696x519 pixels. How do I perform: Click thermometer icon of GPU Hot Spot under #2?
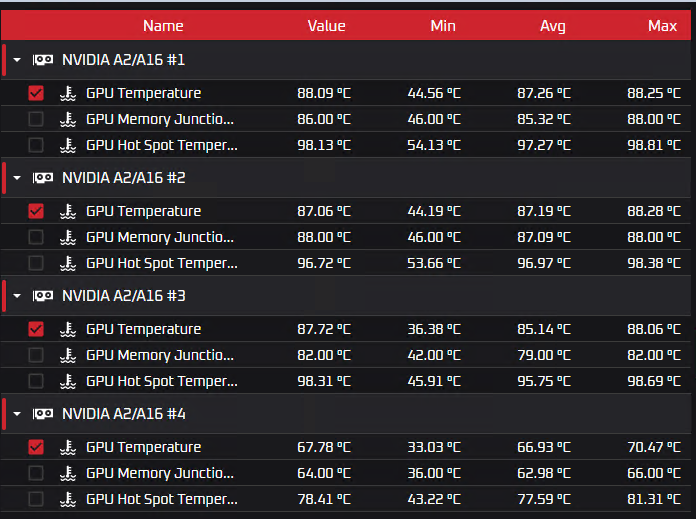tap(68, 263)
